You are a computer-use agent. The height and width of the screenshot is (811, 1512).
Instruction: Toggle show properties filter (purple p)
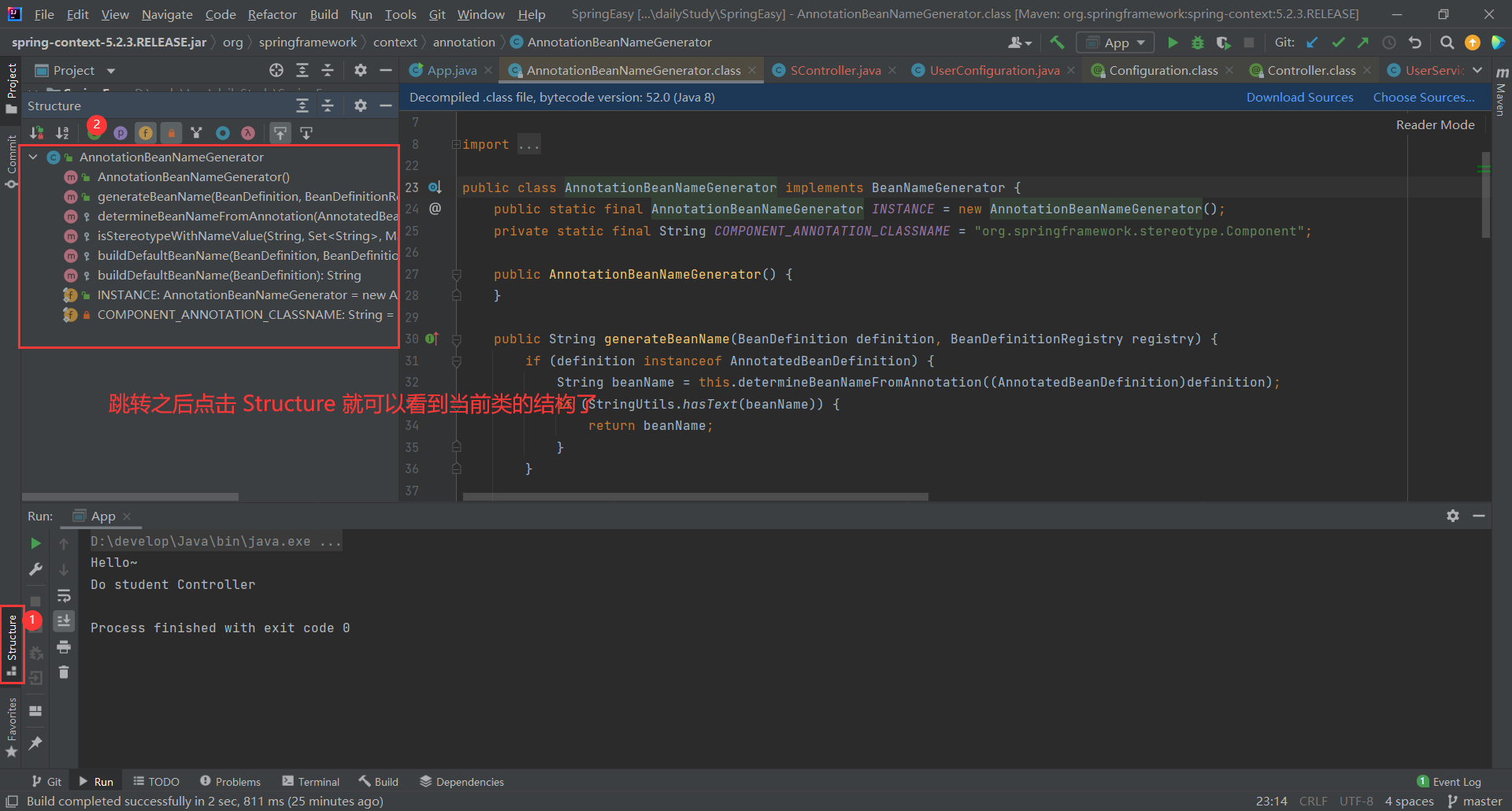pos(120,133)
